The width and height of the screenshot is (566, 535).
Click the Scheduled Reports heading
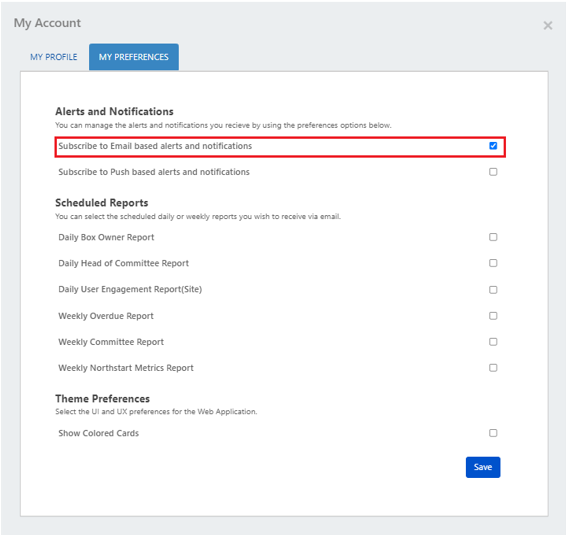click(101, 203)
